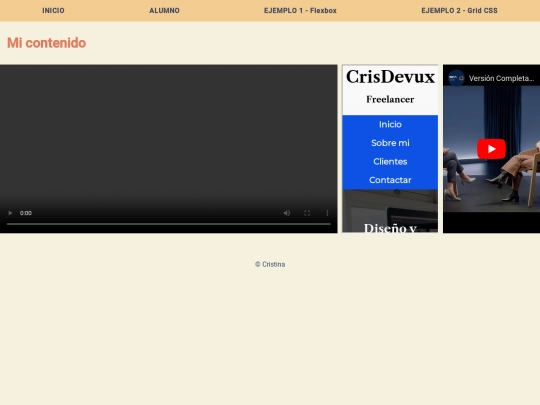Viewport: 540px width, 405px height.
Task: Click the video progress bar
Action: pyautogui.click(x=169, y=224)
